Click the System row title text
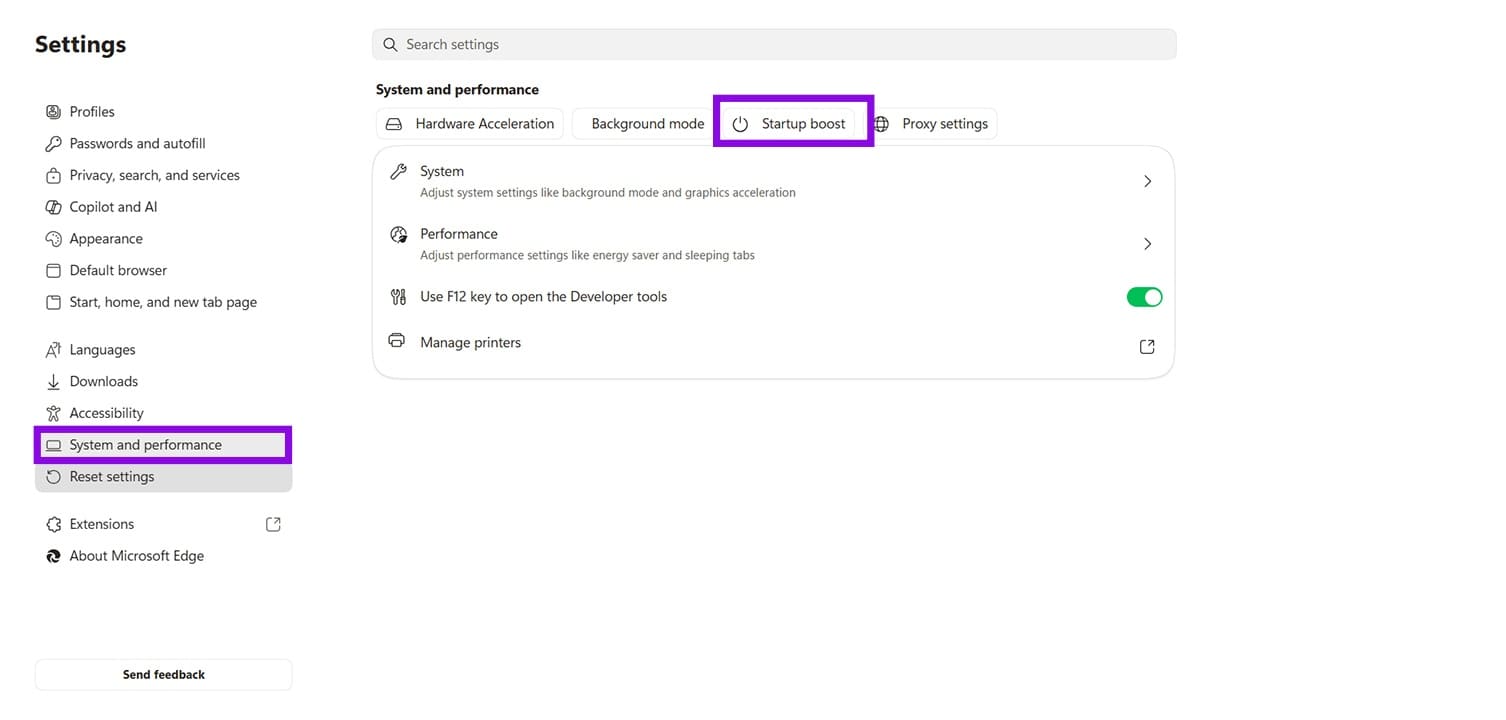This screenshot has height=720, width=1506. click(x=442, y=172)
